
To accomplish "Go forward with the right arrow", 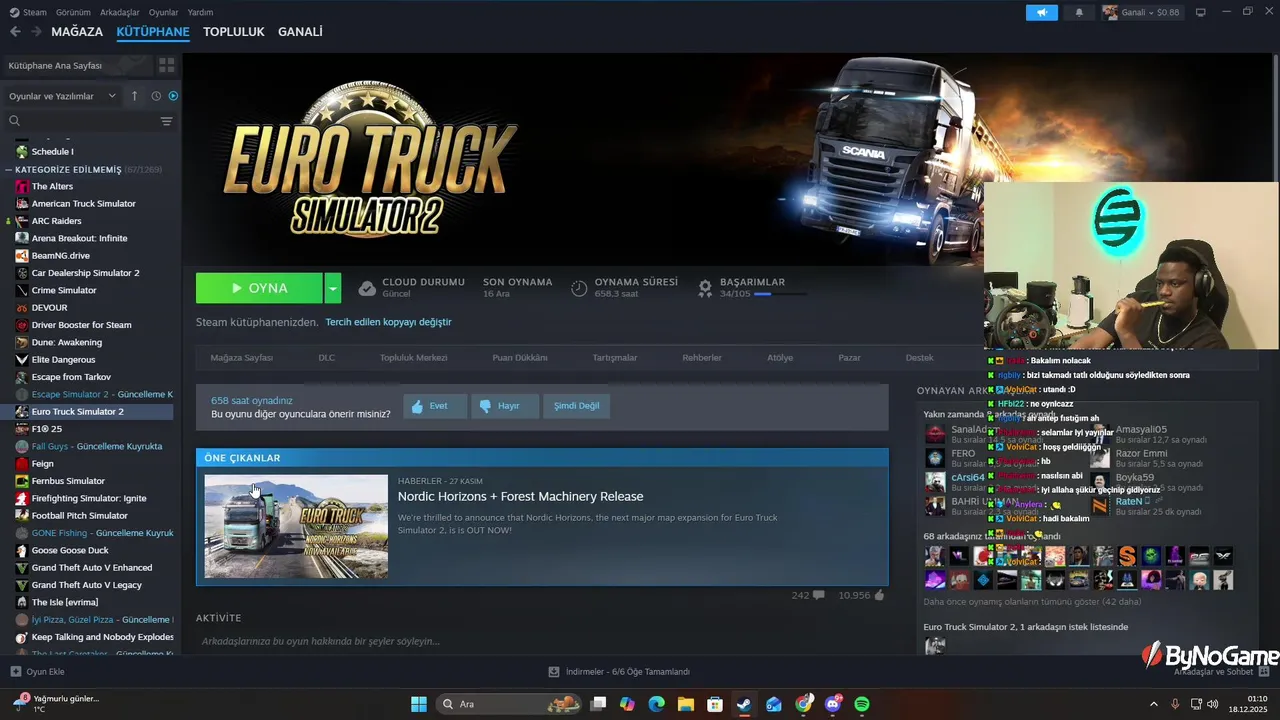I will click(36, 32).
